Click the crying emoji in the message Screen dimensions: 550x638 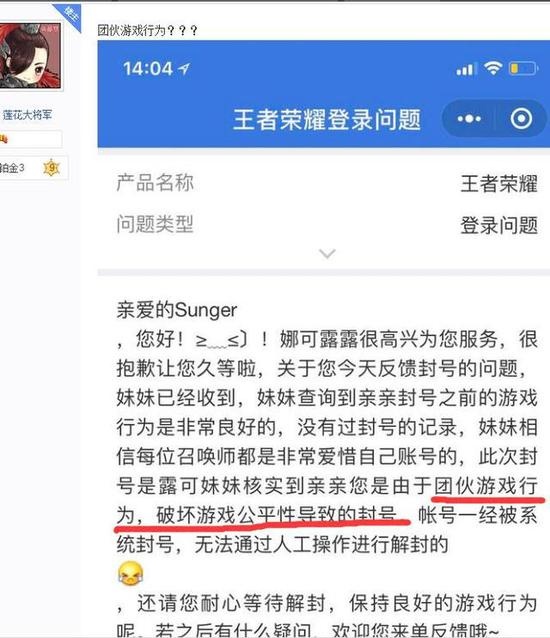(x=131, y=573)
